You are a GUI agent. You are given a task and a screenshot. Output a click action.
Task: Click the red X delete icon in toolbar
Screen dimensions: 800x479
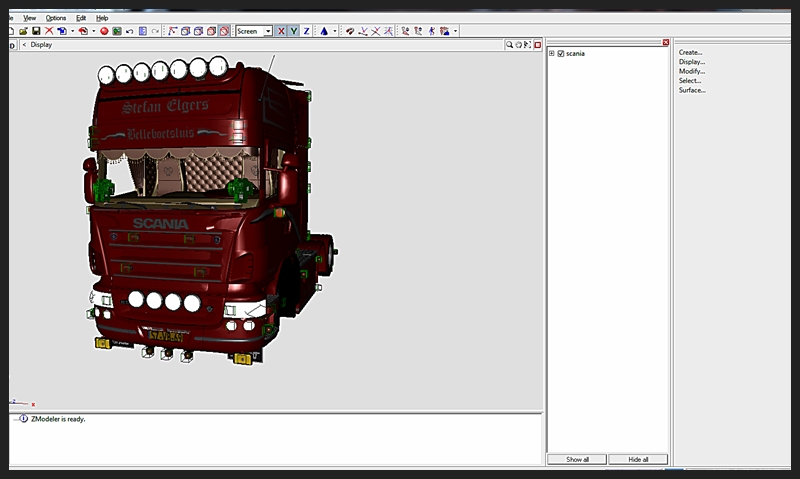click(49, 31)
